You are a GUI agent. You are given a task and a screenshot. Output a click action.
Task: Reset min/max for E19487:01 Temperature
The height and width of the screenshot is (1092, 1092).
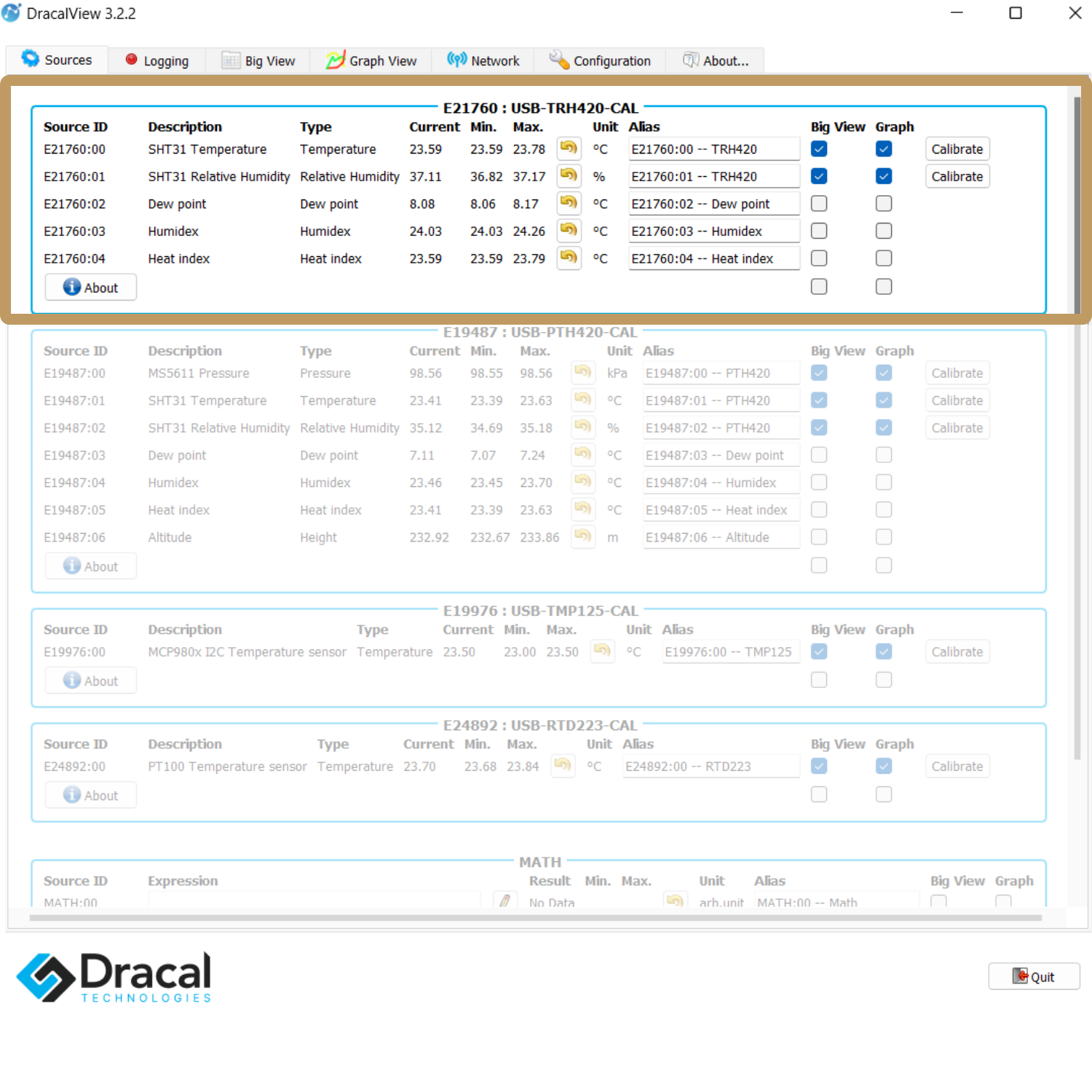click(x=582, y=400)
